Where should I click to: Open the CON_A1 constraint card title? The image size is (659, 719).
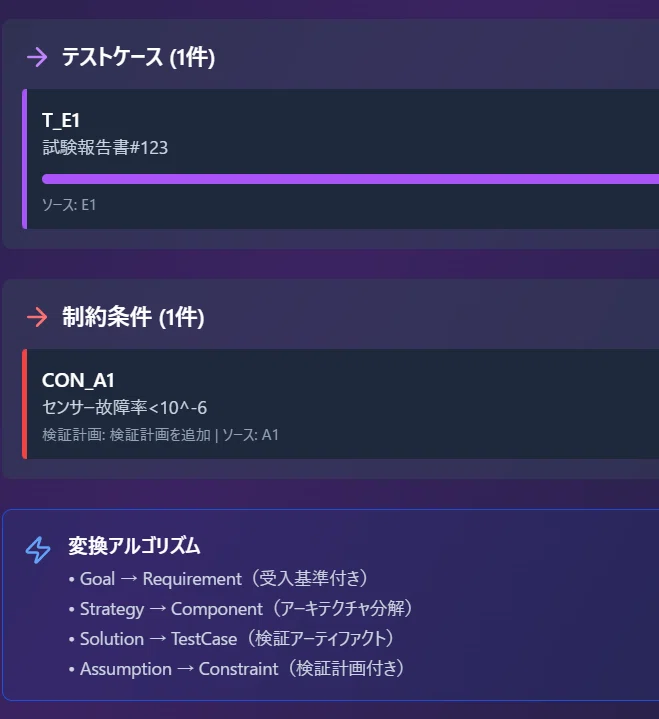point(78,380)
